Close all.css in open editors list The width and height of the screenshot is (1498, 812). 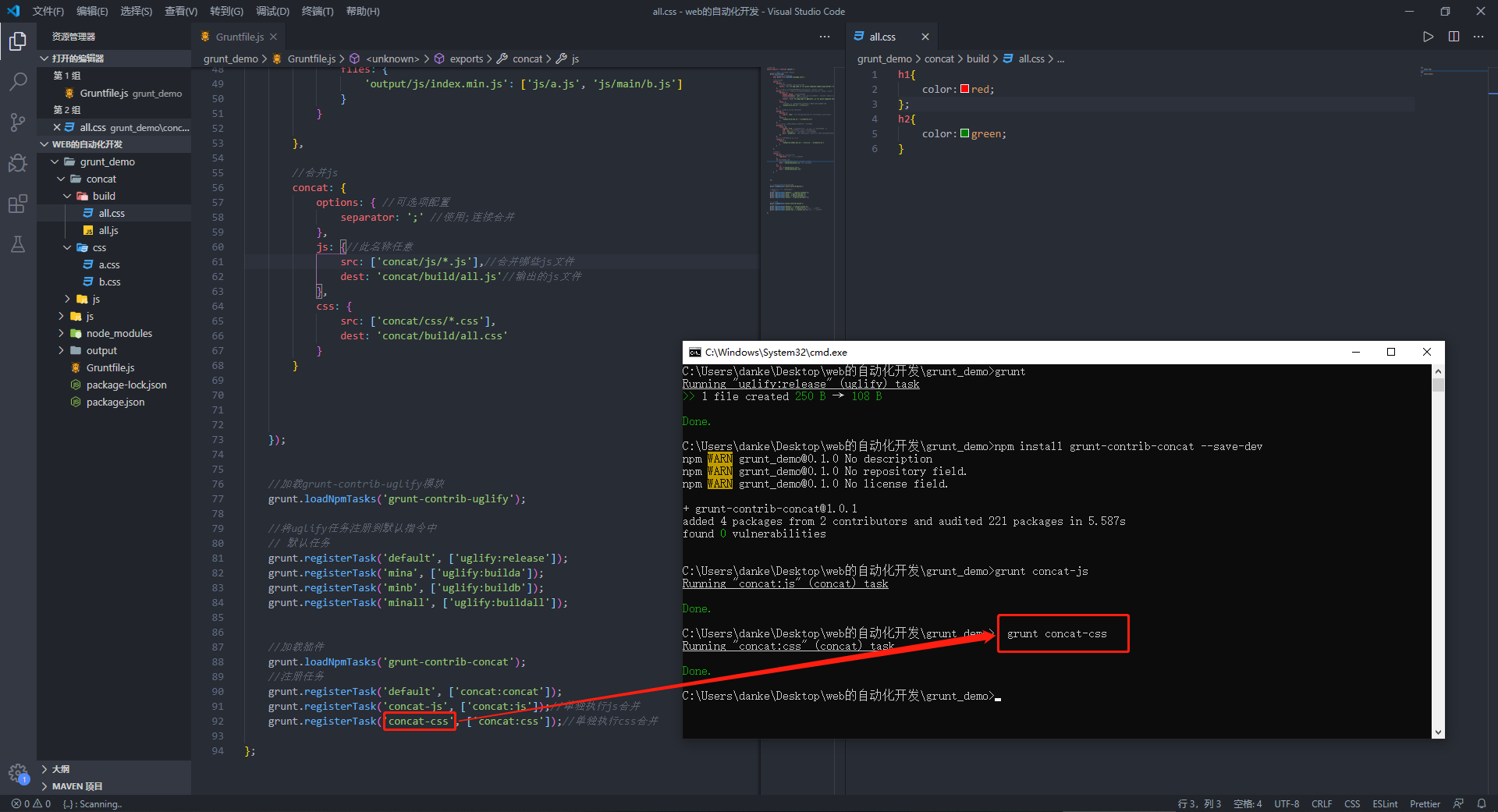click(x=57, y=127)
